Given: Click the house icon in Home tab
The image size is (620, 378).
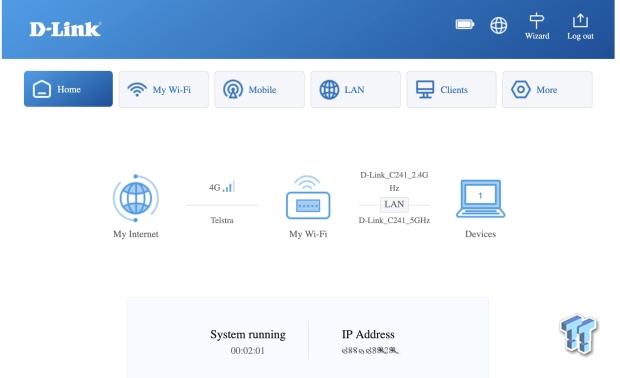Looking at the screenshot, I should pos(42,89).
